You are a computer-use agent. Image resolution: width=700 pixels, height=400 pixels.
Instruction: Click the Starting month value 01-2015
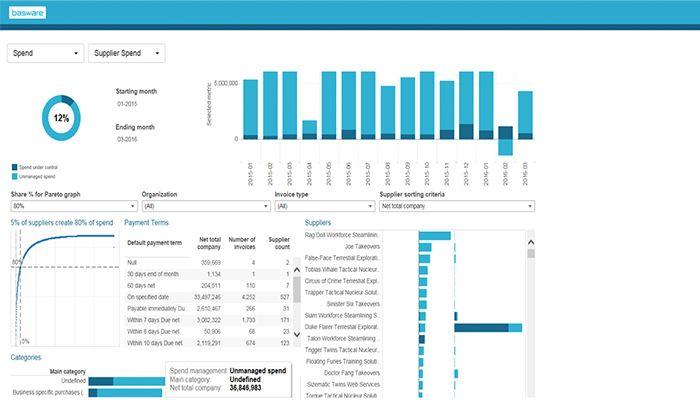click(x=127, y=104)
